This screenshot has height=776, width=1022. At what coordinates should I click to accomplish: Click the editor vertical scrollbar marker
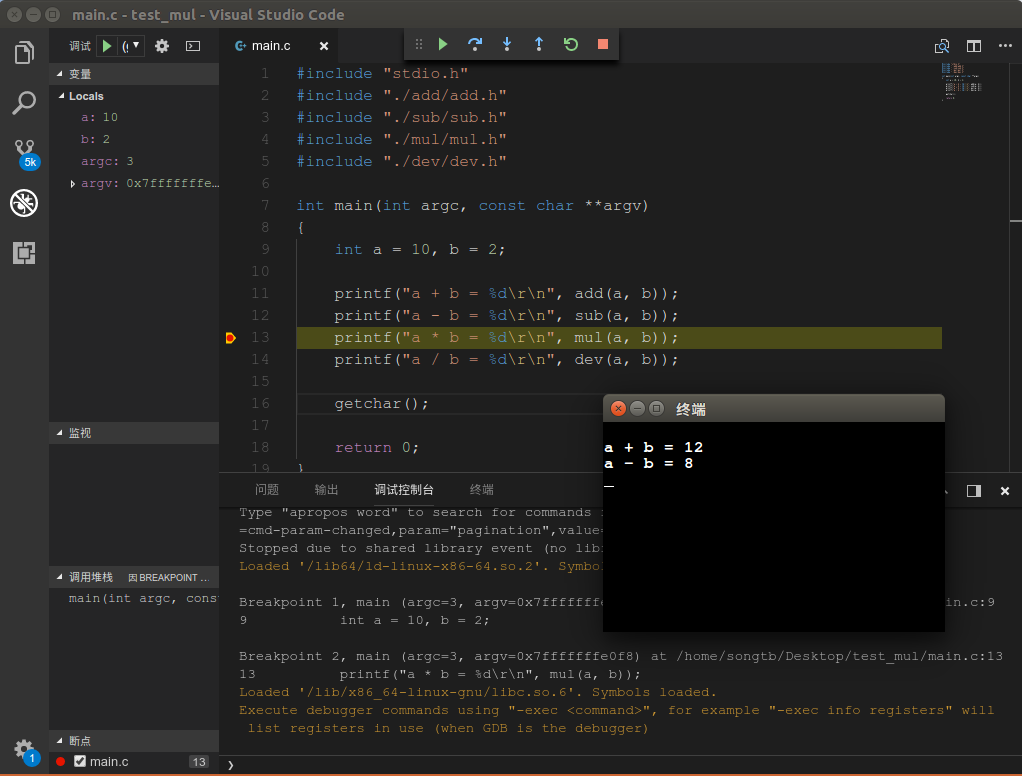click(x=1016, y=221)
